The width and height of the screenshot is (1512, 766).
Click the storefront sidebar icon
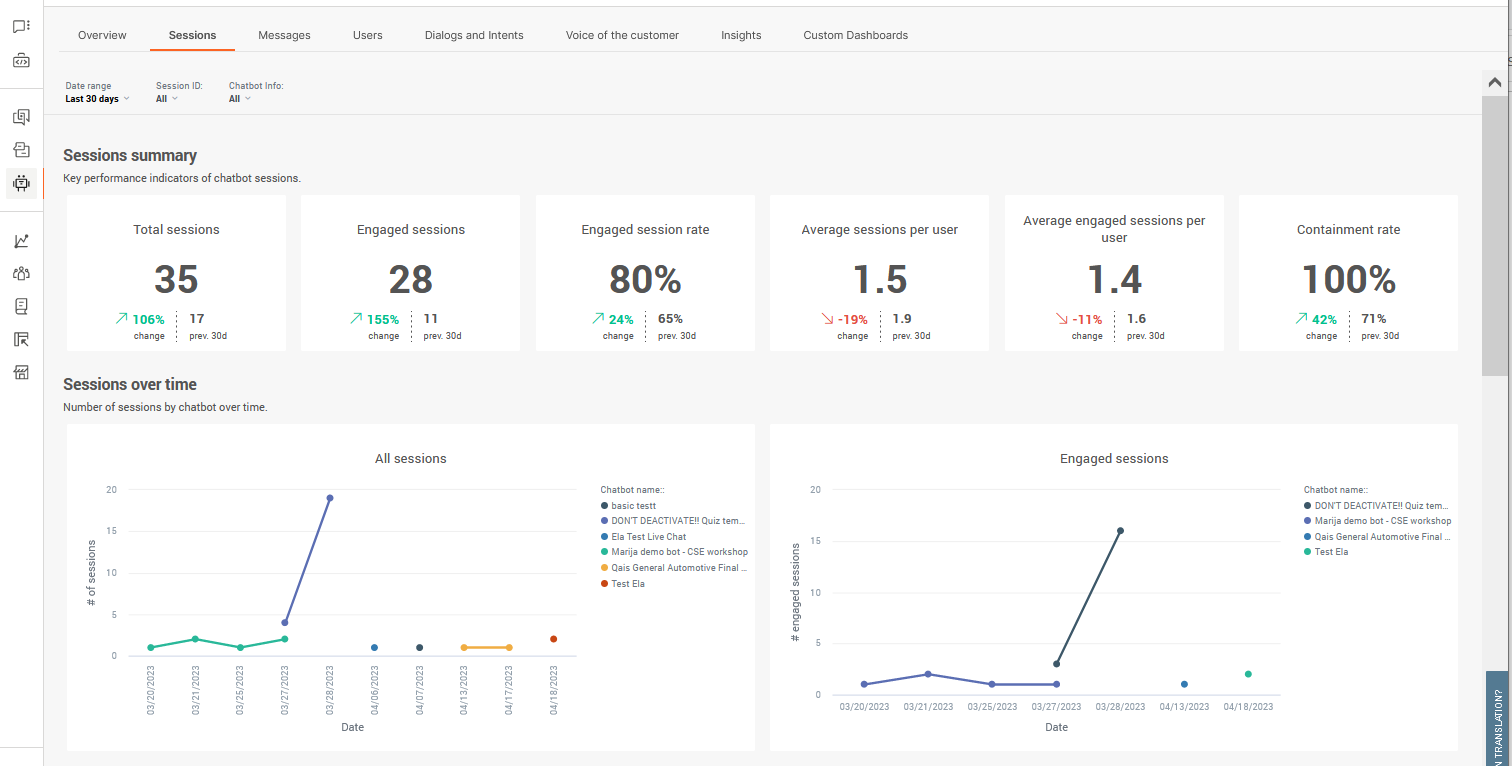(21, 373)
